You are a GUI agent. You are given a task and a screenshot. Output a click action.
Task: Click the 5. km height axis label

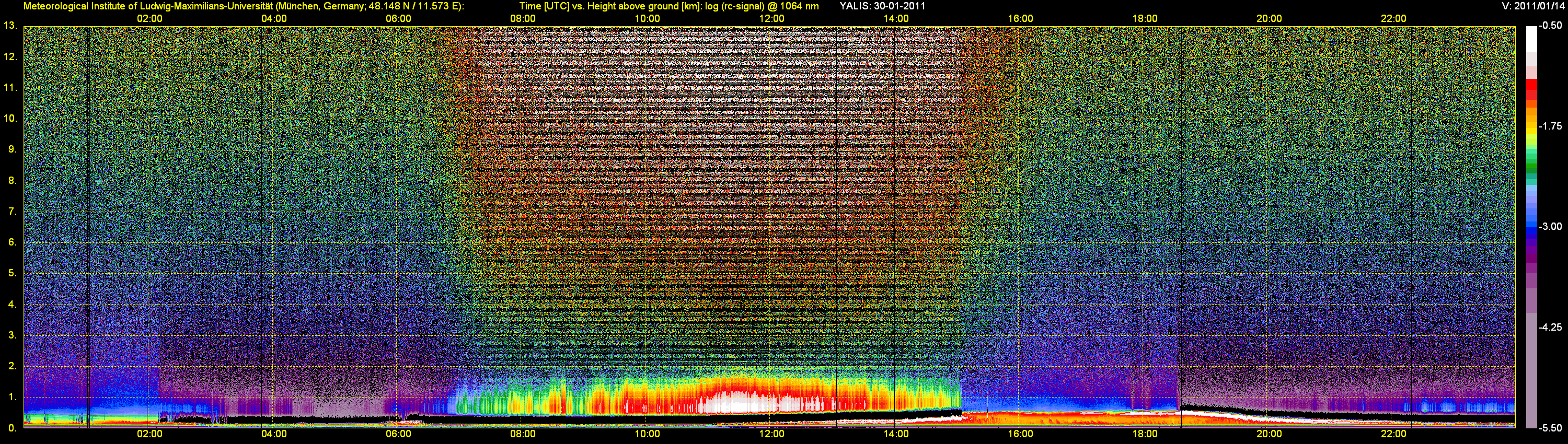pyautogui.click(x=12, y=273)
